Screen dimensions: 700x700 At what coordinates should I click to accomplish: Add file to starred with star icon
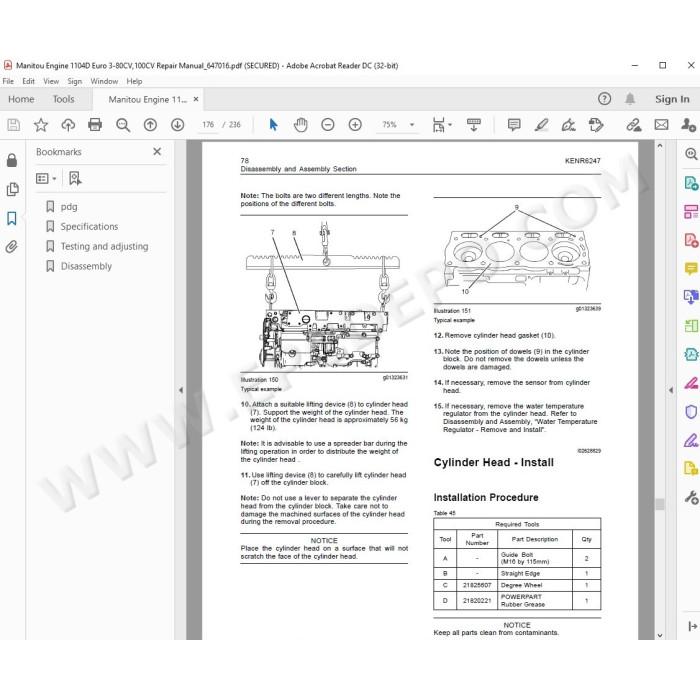click(41, 125)
